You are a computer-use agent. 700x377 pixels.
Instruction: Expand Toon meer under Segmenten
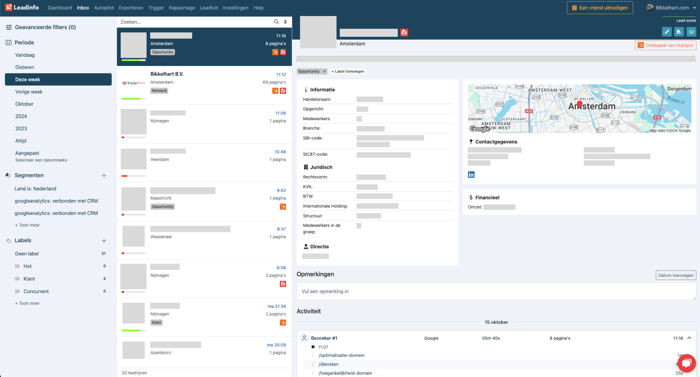(28, 225)
